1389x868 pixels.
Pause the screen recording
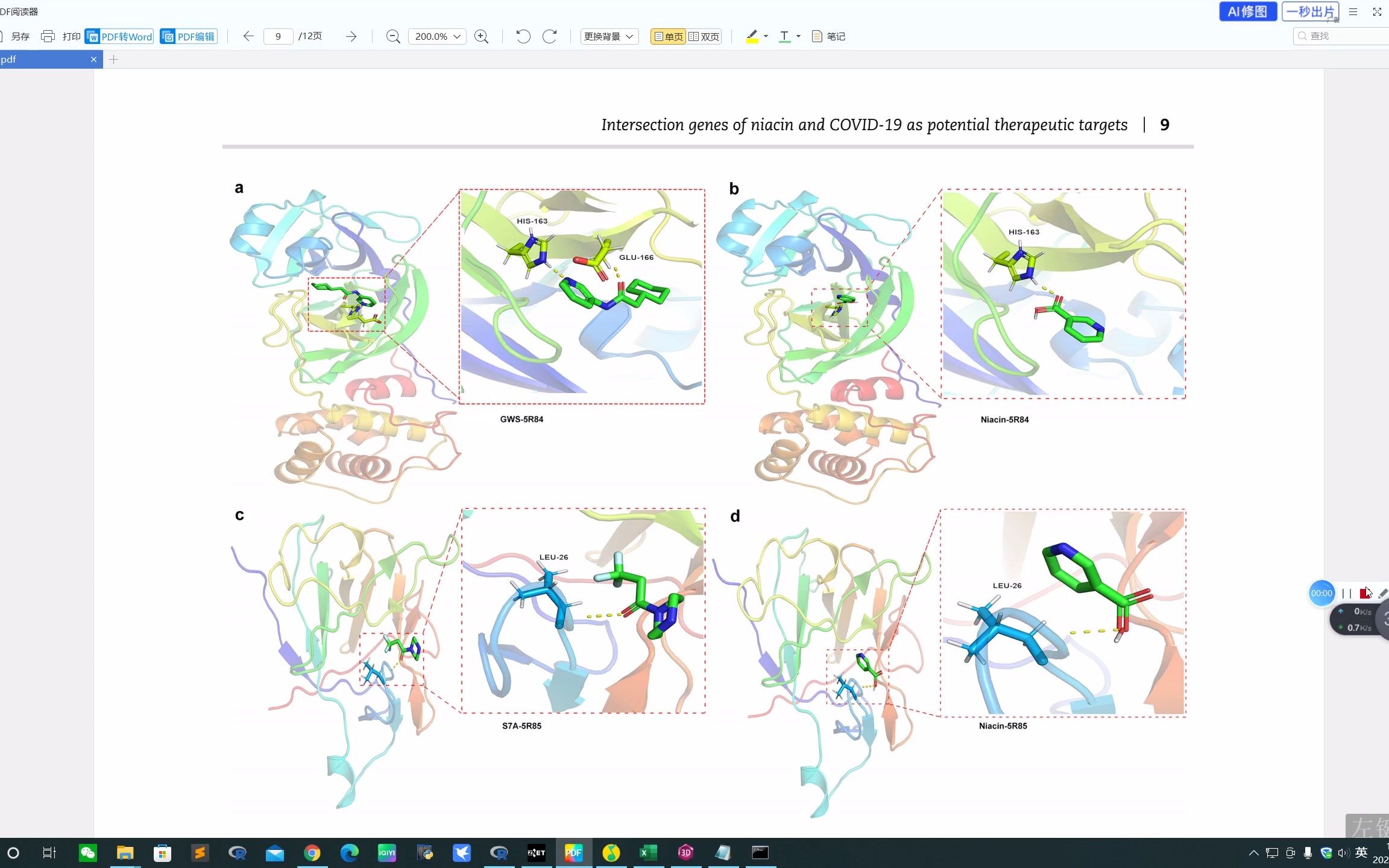1347,593
